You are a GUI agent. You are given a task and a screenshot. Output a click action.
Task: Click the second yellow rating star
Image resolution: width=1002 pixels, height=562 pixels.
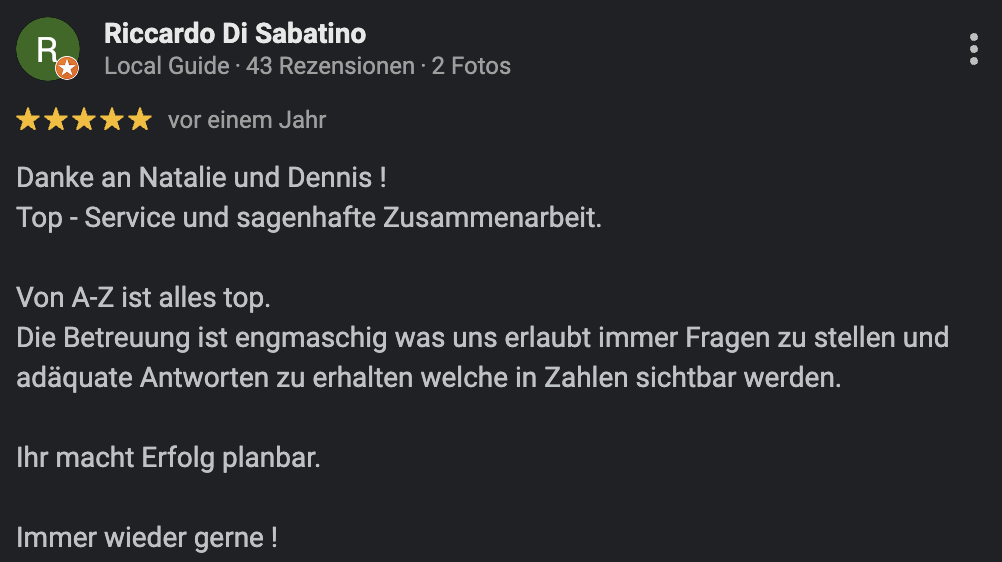[x=56, y=121]
